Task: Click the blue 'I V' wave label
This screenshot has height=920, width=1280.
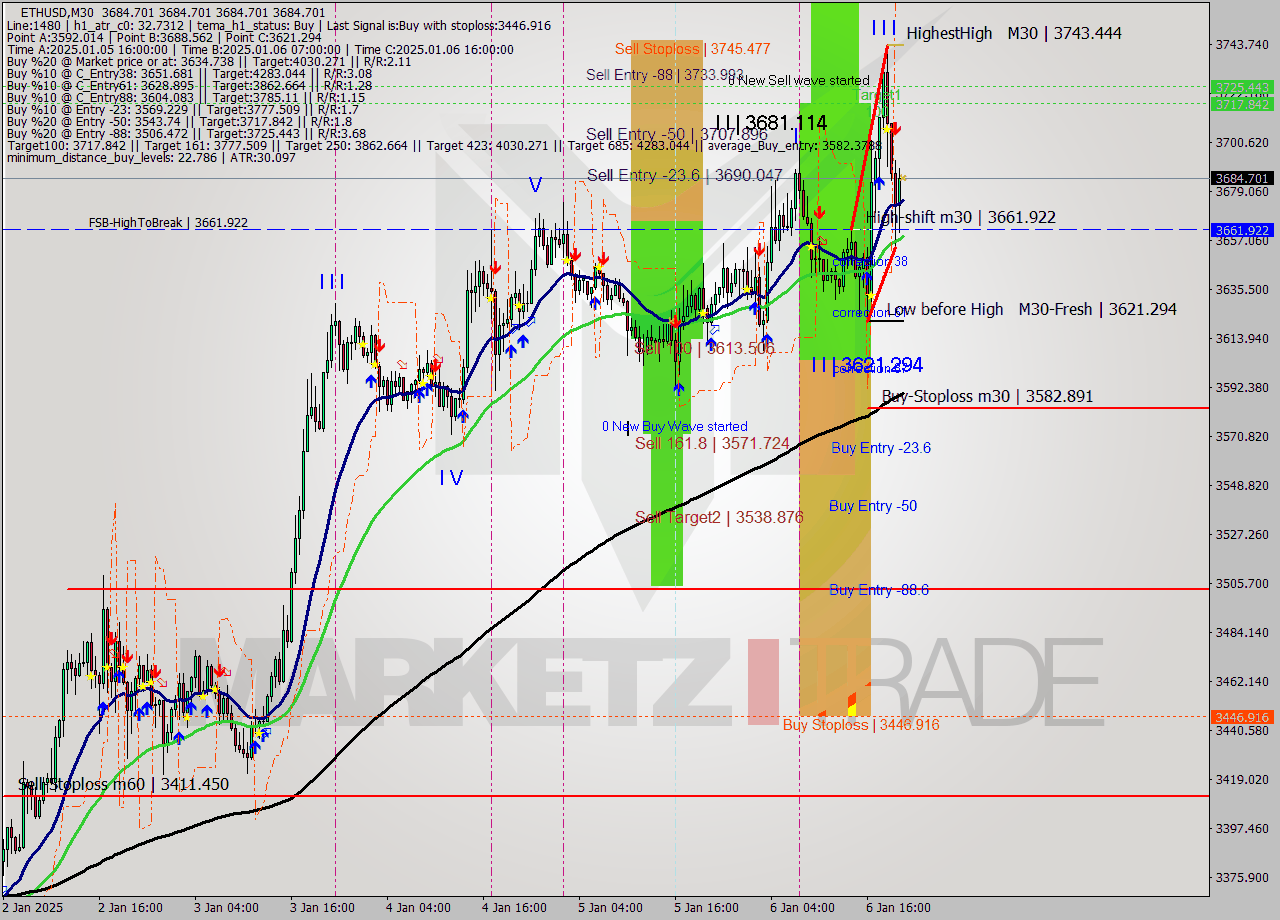Action: click(451, 478)
